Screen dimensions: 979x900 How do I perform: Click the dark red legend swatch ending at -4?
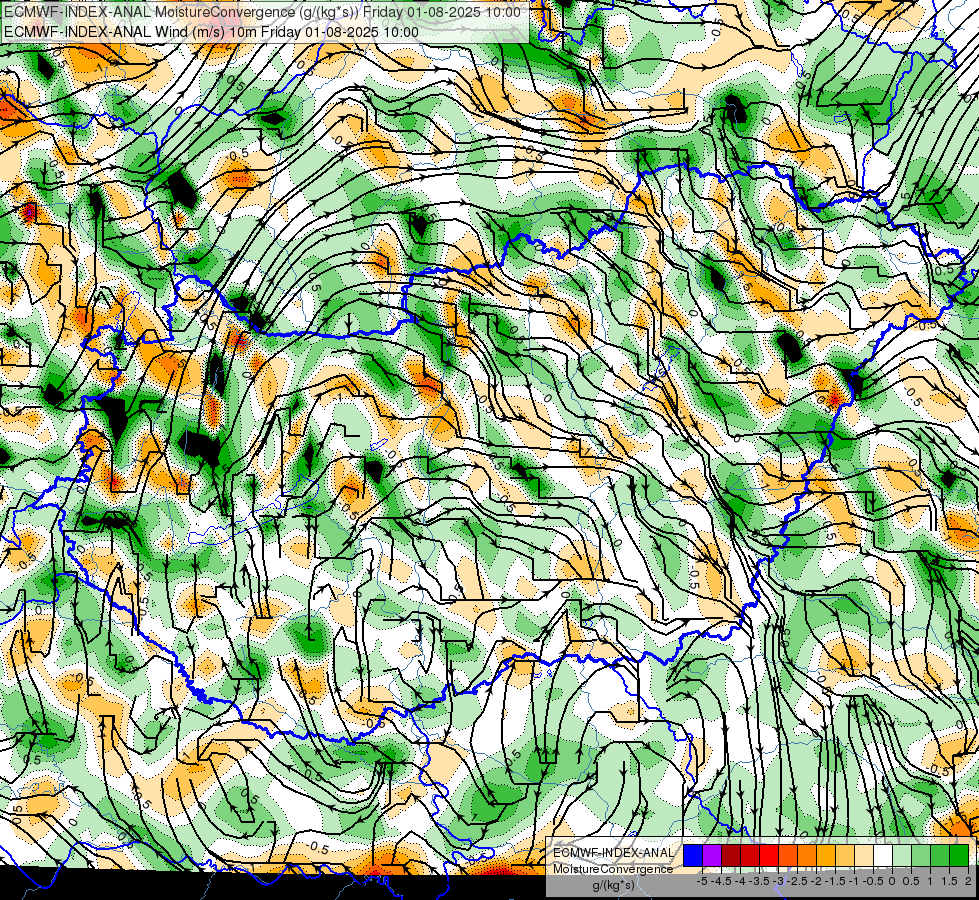731,855
